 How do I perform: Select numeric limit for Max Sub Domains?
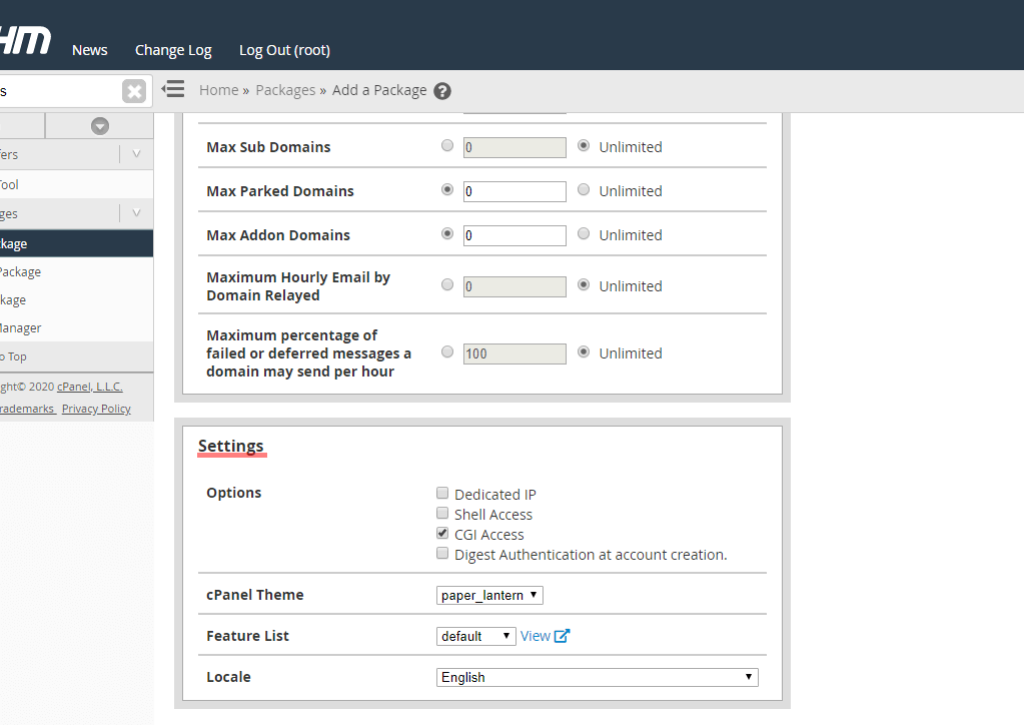coord(447,146)
